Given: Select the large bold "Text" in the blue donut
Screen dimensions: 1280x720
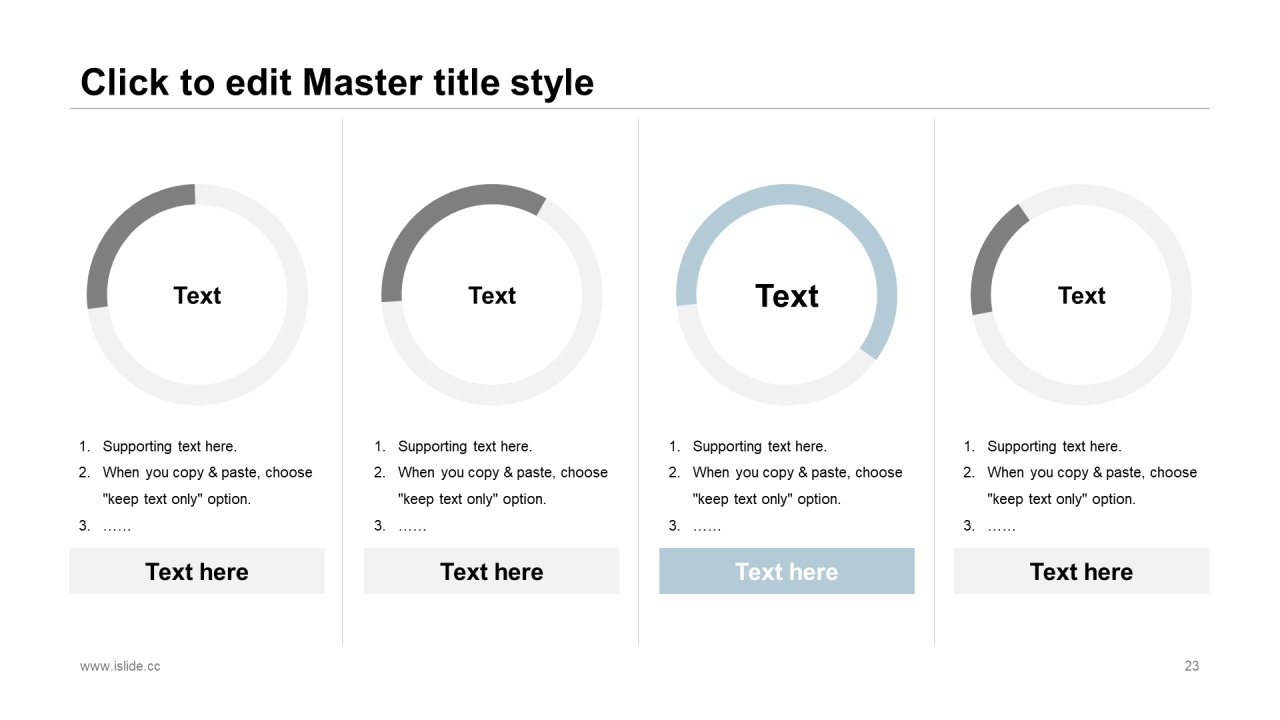Looking at the screenshot, I should coord(787,296).
